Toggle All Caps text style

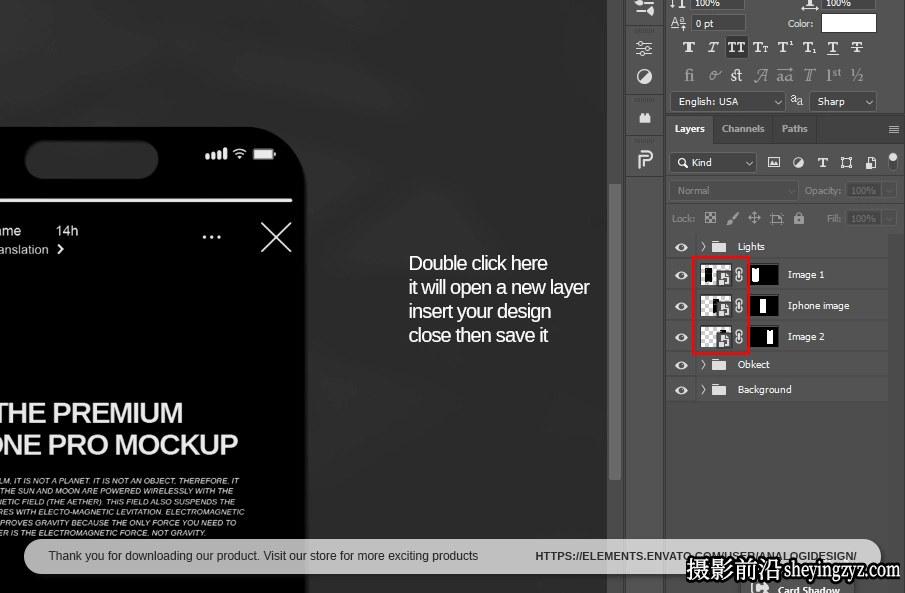pos(736,47)
